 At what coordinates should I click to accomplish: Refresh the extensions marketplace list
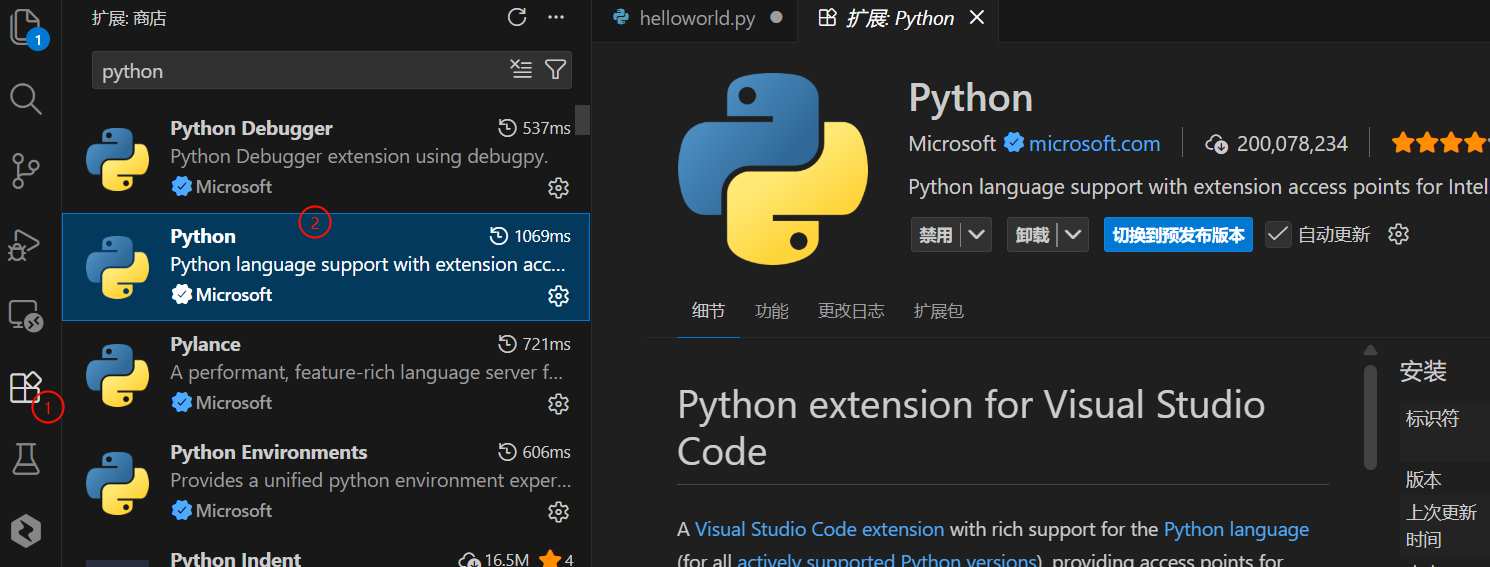click(517, 16)
